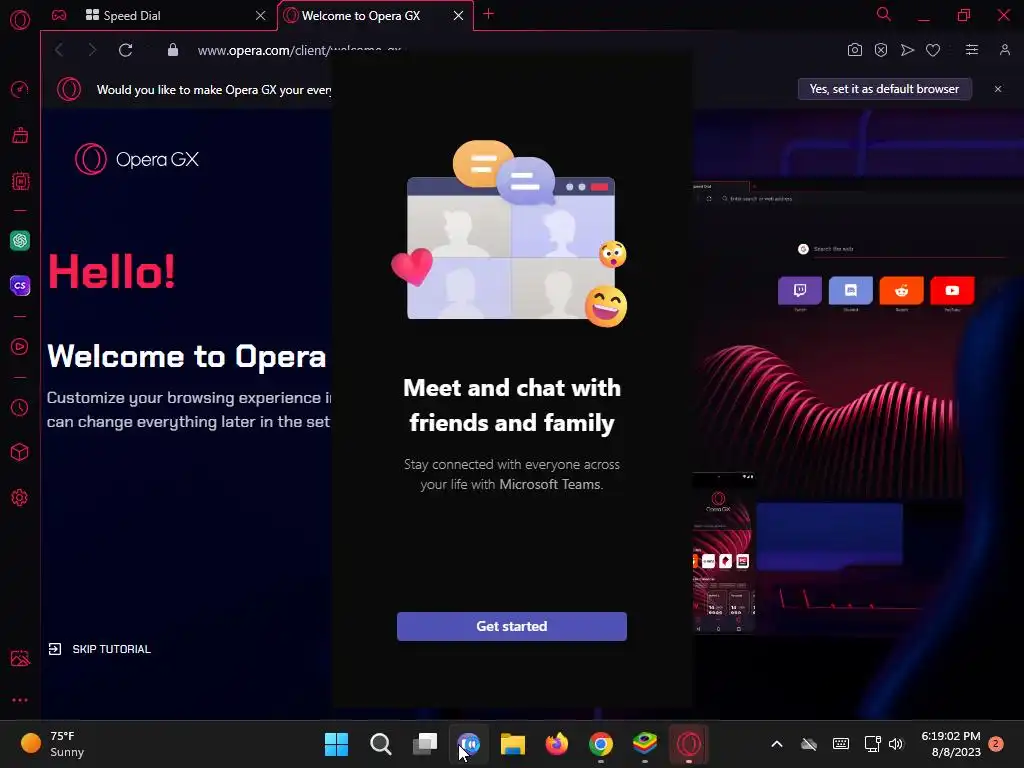Click Opera GX taskbar icon
This screenshot has height=768, width=1024.
click(689, 744)
